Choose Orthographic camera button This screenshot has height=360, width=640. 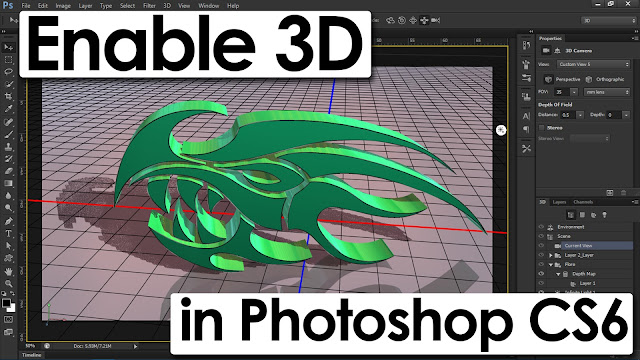[605, 79]
